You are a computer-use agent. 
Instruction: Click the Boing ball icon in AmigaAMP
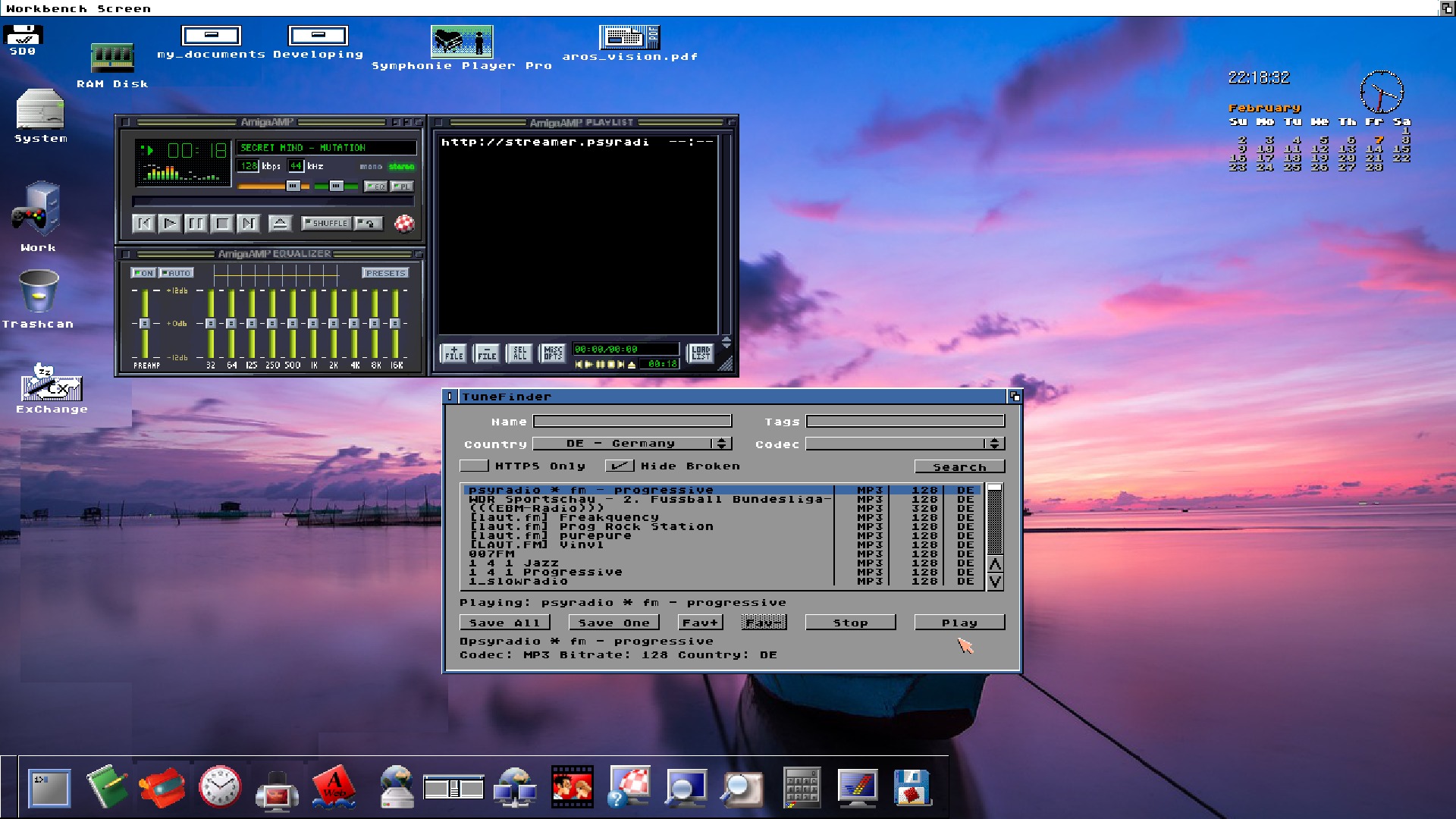[x=404, y=223]
